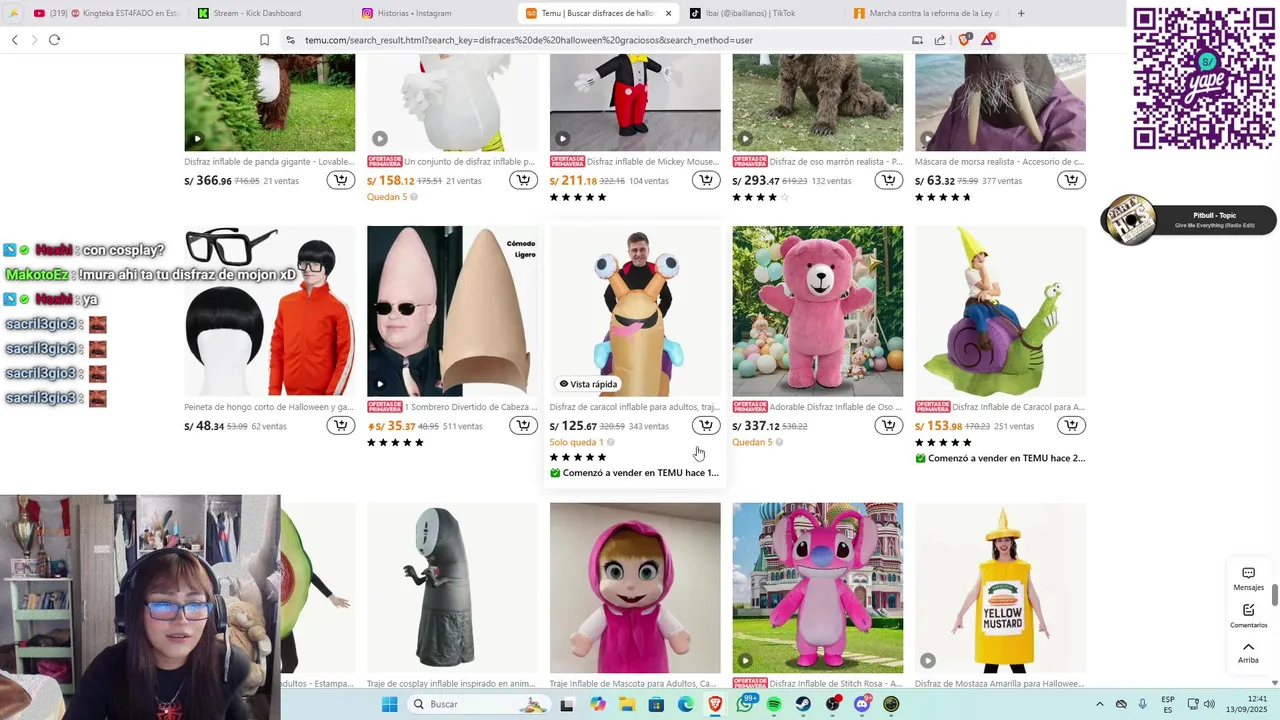Open Discord from the taskbar

click(x=862, y=704)
